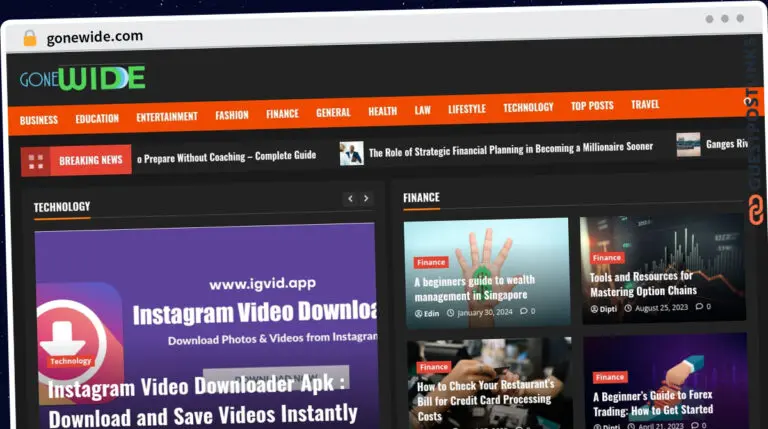Click the padlock icon in the address bar
Viewport: 768px width, 429px height.
[30, 38]
